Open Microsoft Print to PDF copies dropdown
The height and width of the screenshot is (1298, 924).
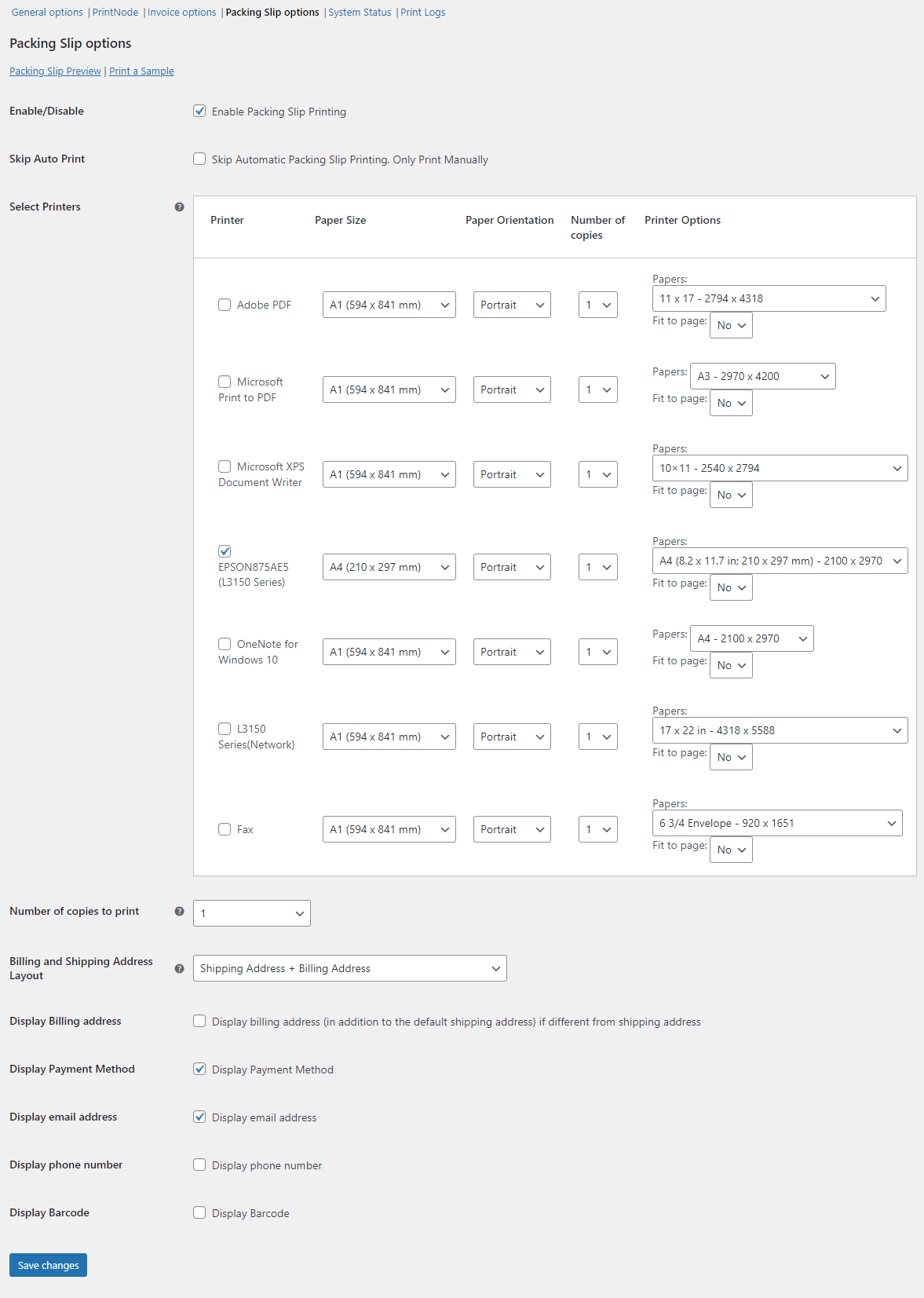click(x=598, y=389)
